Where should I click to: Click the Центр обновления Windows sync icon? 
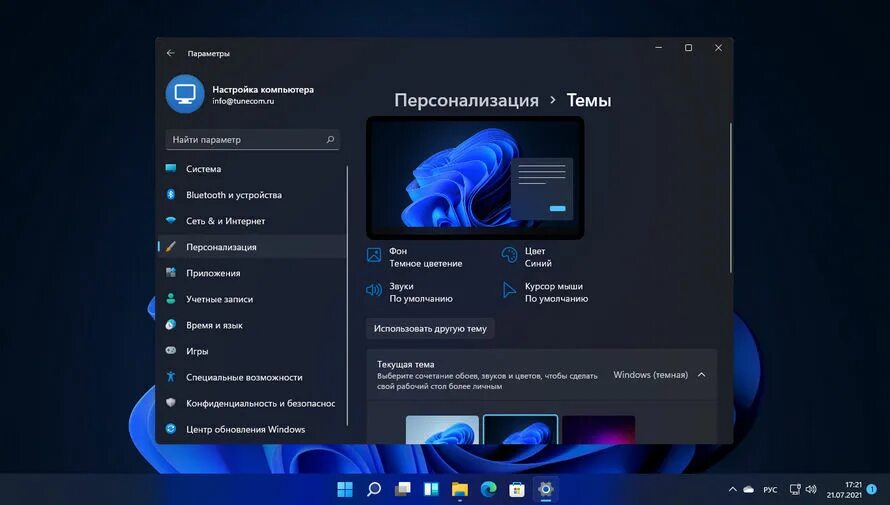[171, 429]
